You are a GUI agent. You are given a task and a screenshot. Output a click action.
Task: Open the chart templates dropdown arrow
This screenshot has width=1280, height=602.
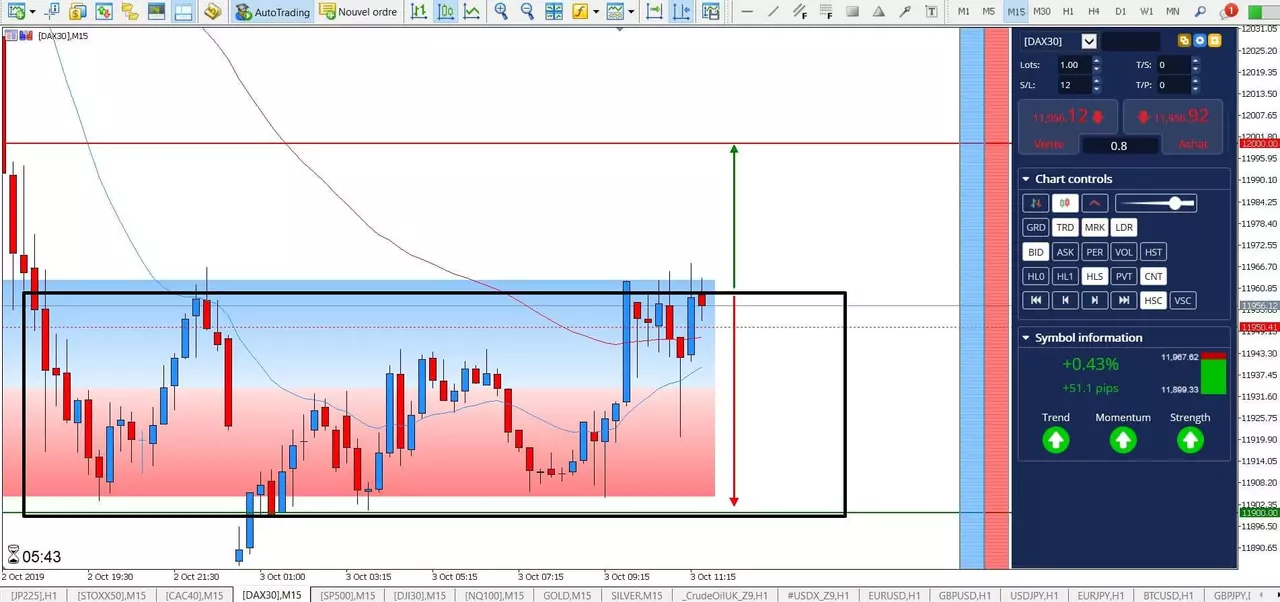tap(632, 12)
